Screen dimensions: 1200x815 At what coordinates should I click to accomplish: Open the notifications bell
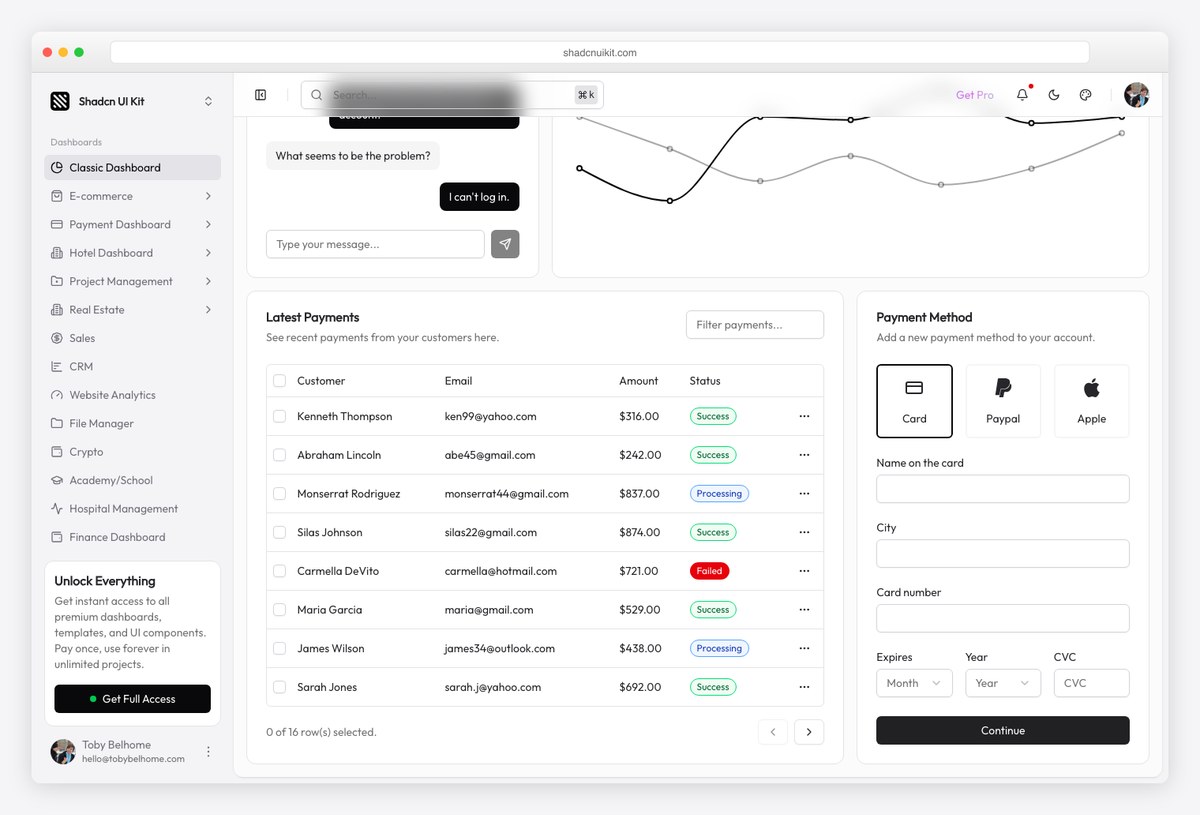click(1022, 95)
